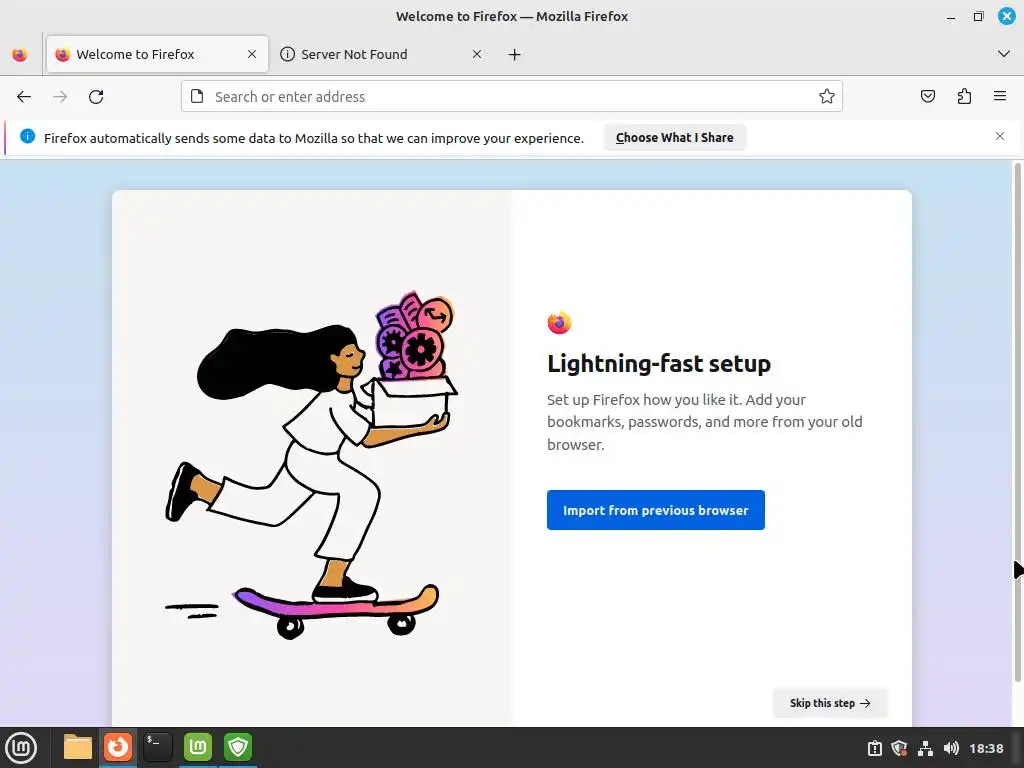Focus the Search or enter address bar
This screenshot has height=768, width=1024.
pyautogui.click(x=512, y=97)
